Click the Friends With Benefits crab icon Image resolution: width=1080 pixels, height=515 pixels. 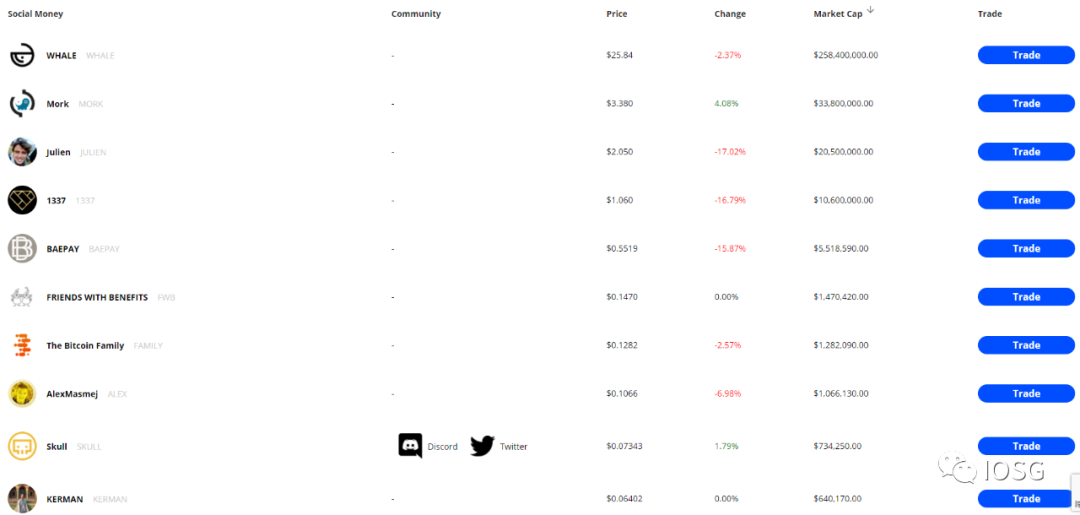(x=22, y=297)
